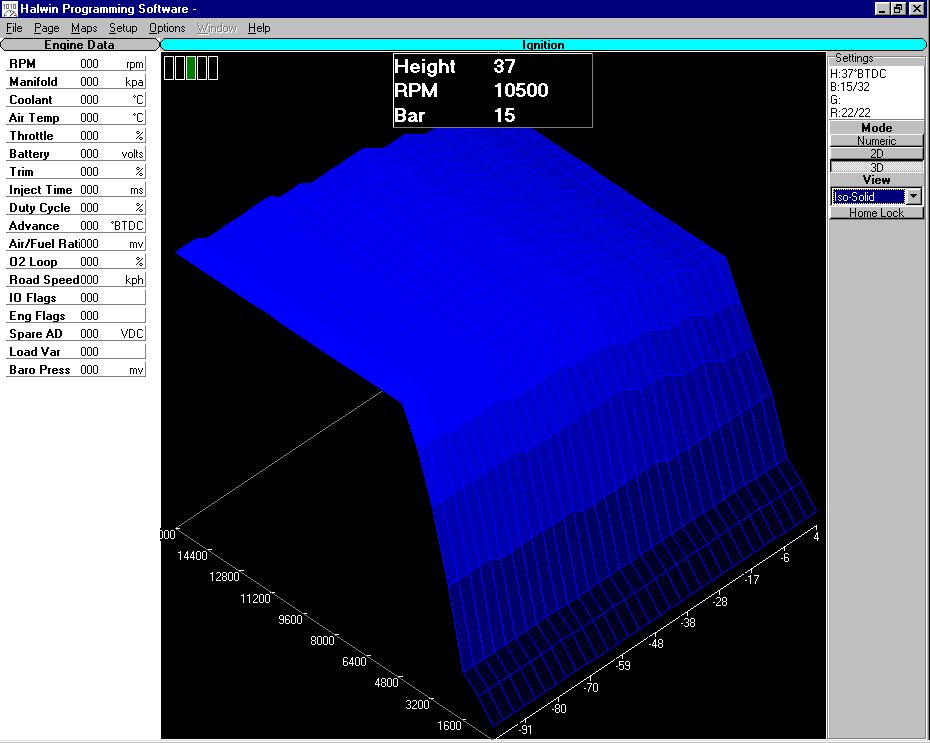Click the Height/RPM/Bar info overlay
The image size is (930, 743).
(x=492, y=91)
